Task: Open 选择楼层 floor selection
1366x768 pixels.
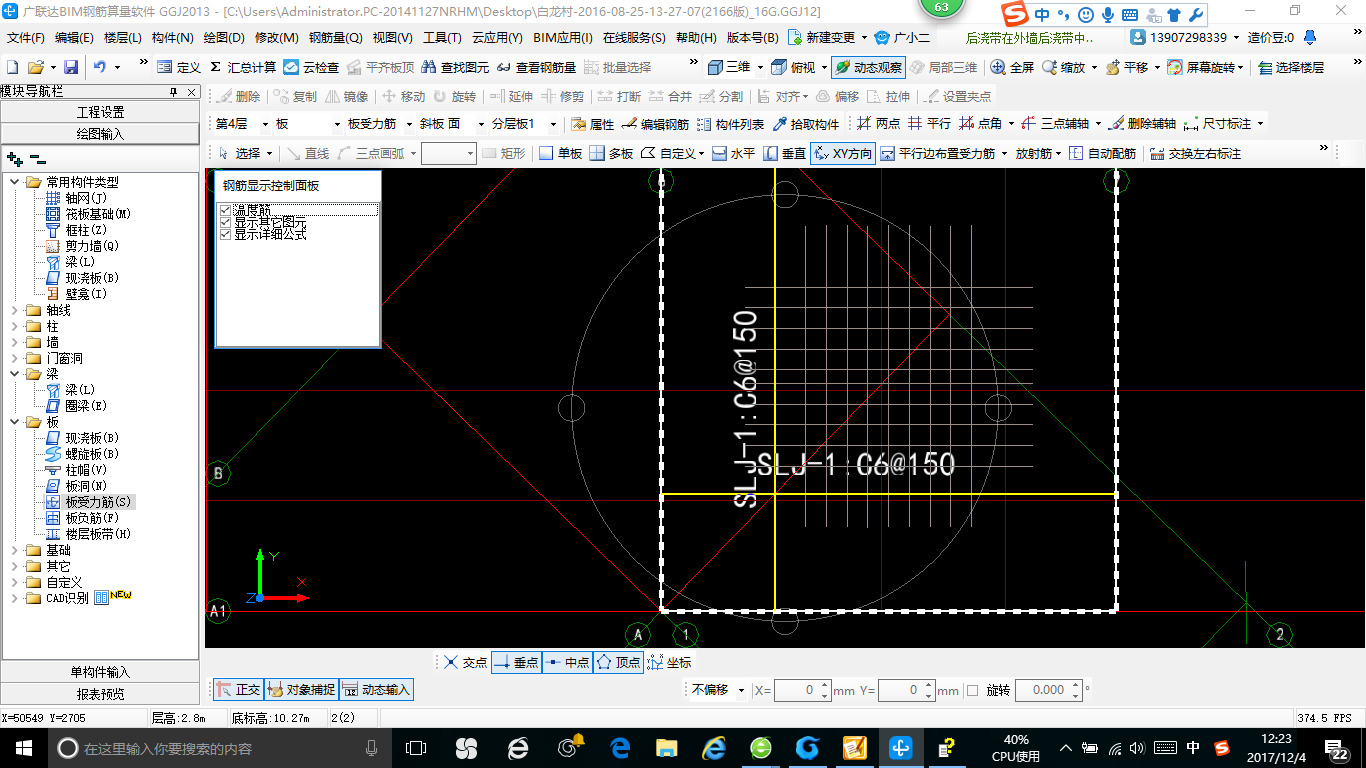Action: coord(1291,67)
